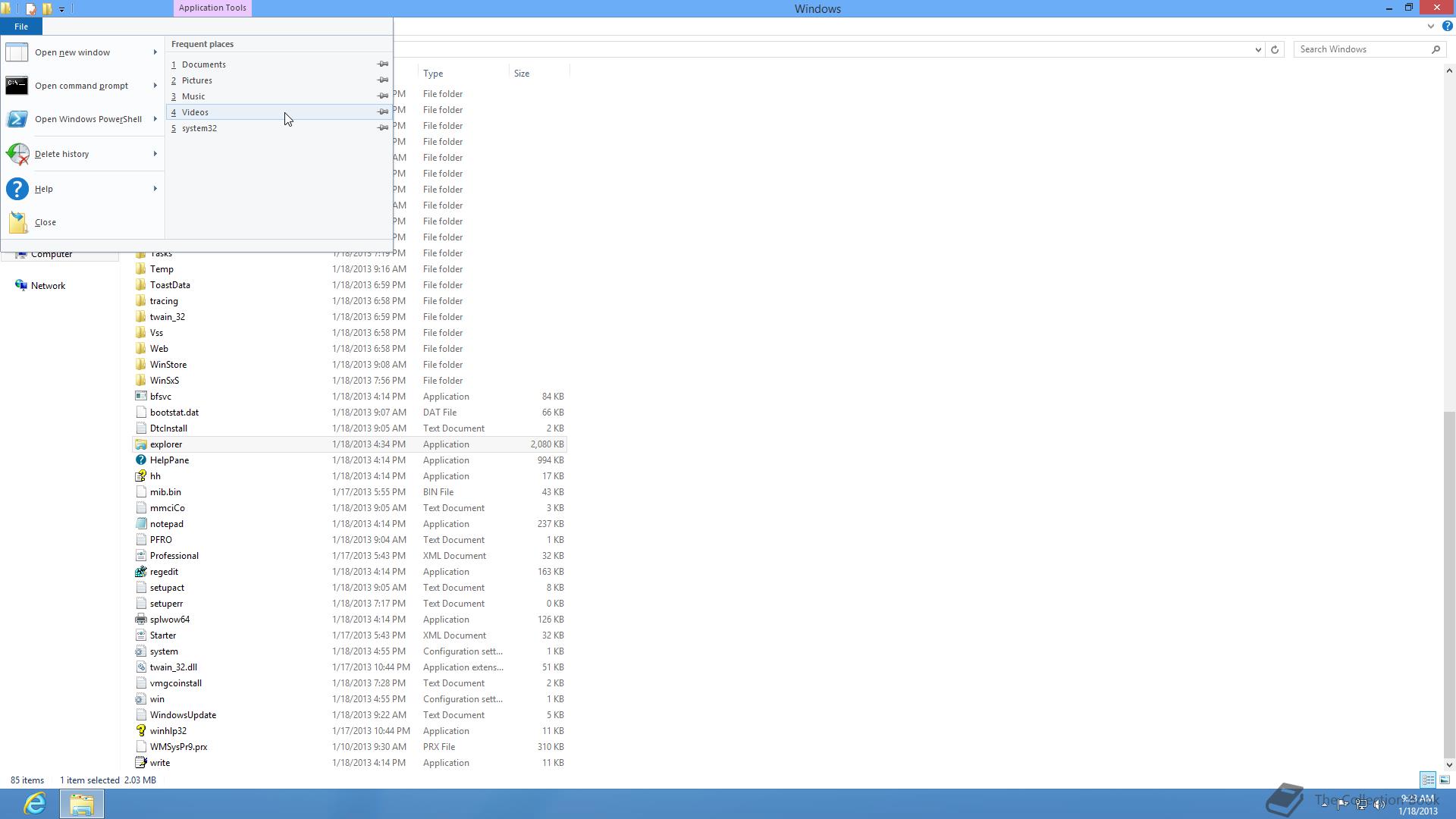Select Close in the File menu
The image size is (1456, 819).
[83, 222]
